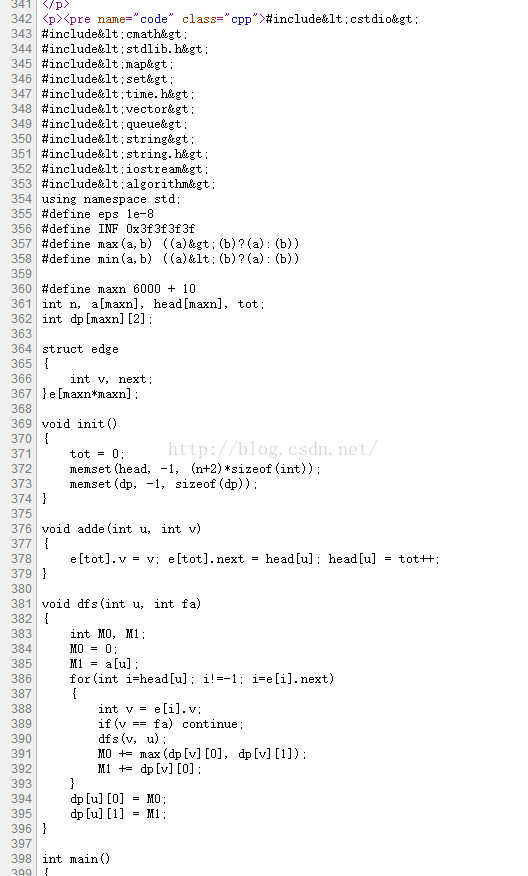
Task: Click the 'void adde(int u, int v)' line
Action: [121, 529]
